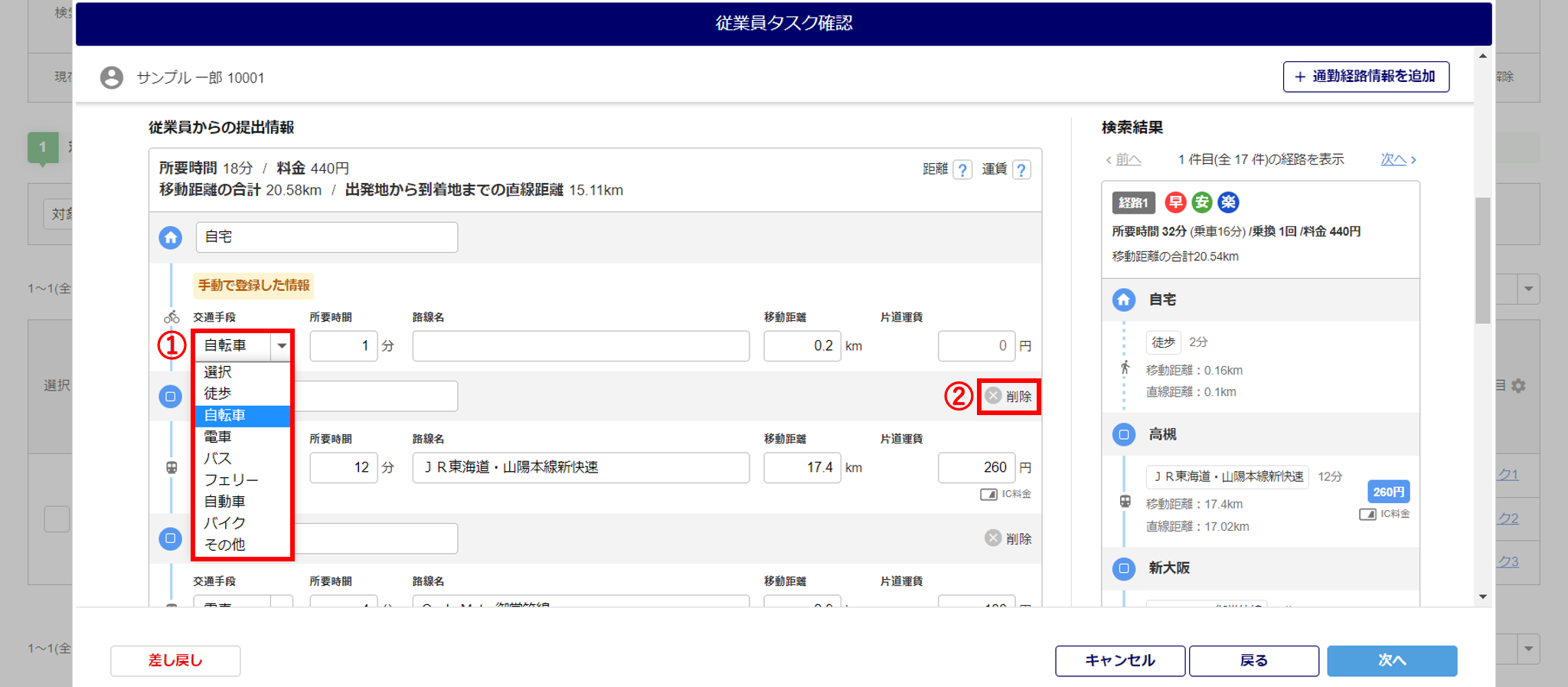Click the 片道運賃 field showing 260
The image size is (1568, 687).
[976, 467]
